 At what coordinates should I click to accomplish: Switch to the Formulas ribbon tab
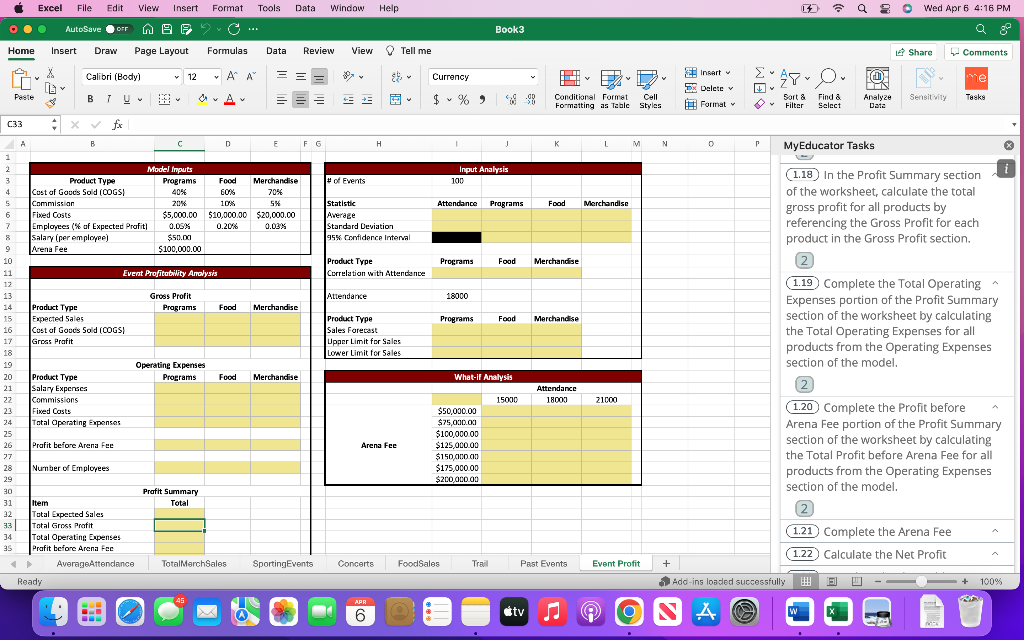227,51
